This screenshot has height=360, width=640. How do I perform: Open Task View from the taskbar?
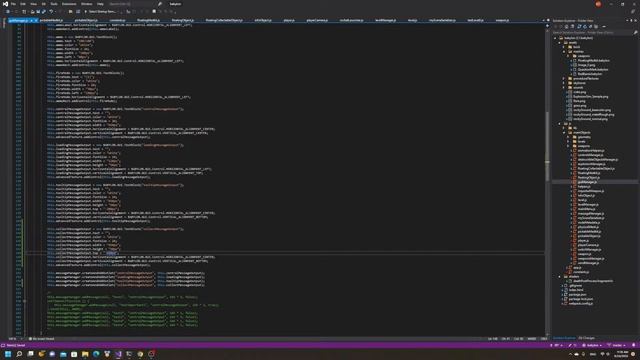pos(30,354)
